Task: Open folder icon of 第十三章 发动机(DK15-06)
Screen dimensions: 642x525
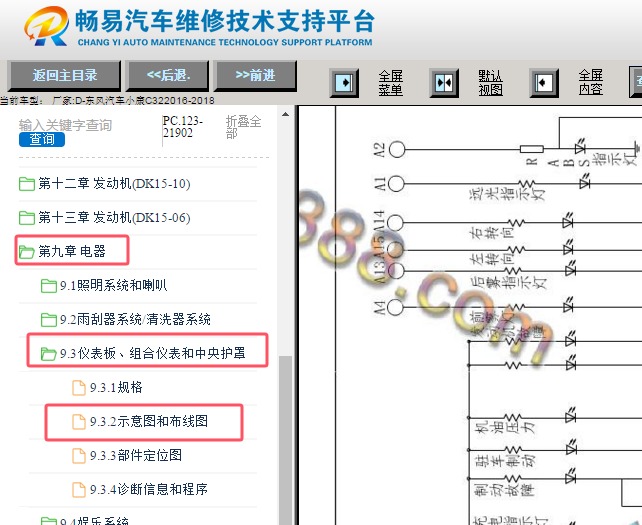Action: 27,218
